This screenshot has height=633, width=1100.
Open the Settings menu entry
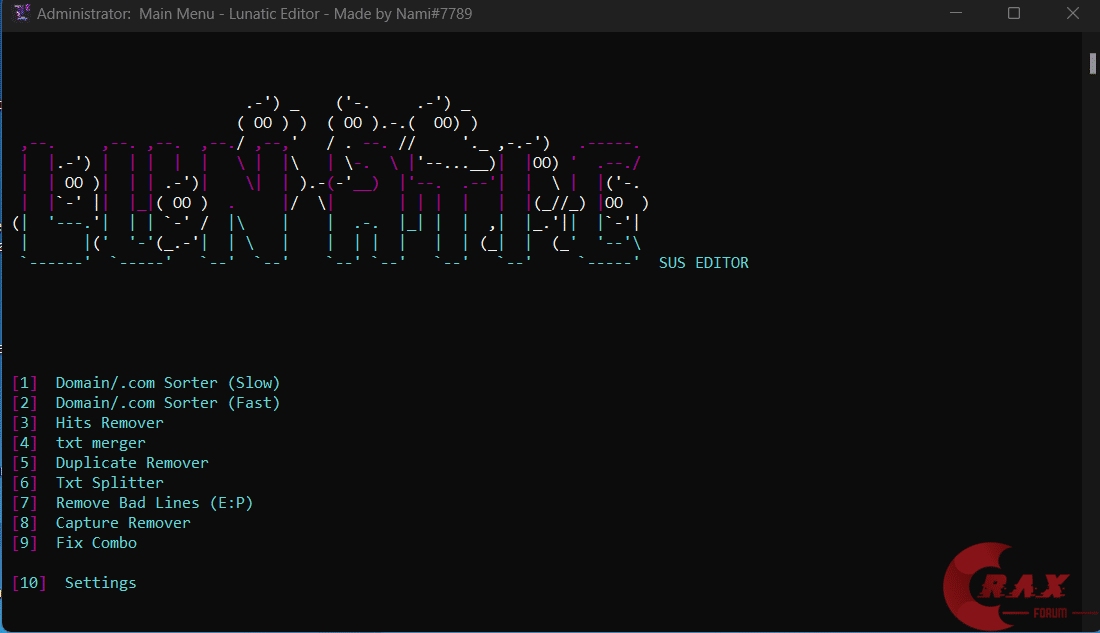(x=100, y=583)
